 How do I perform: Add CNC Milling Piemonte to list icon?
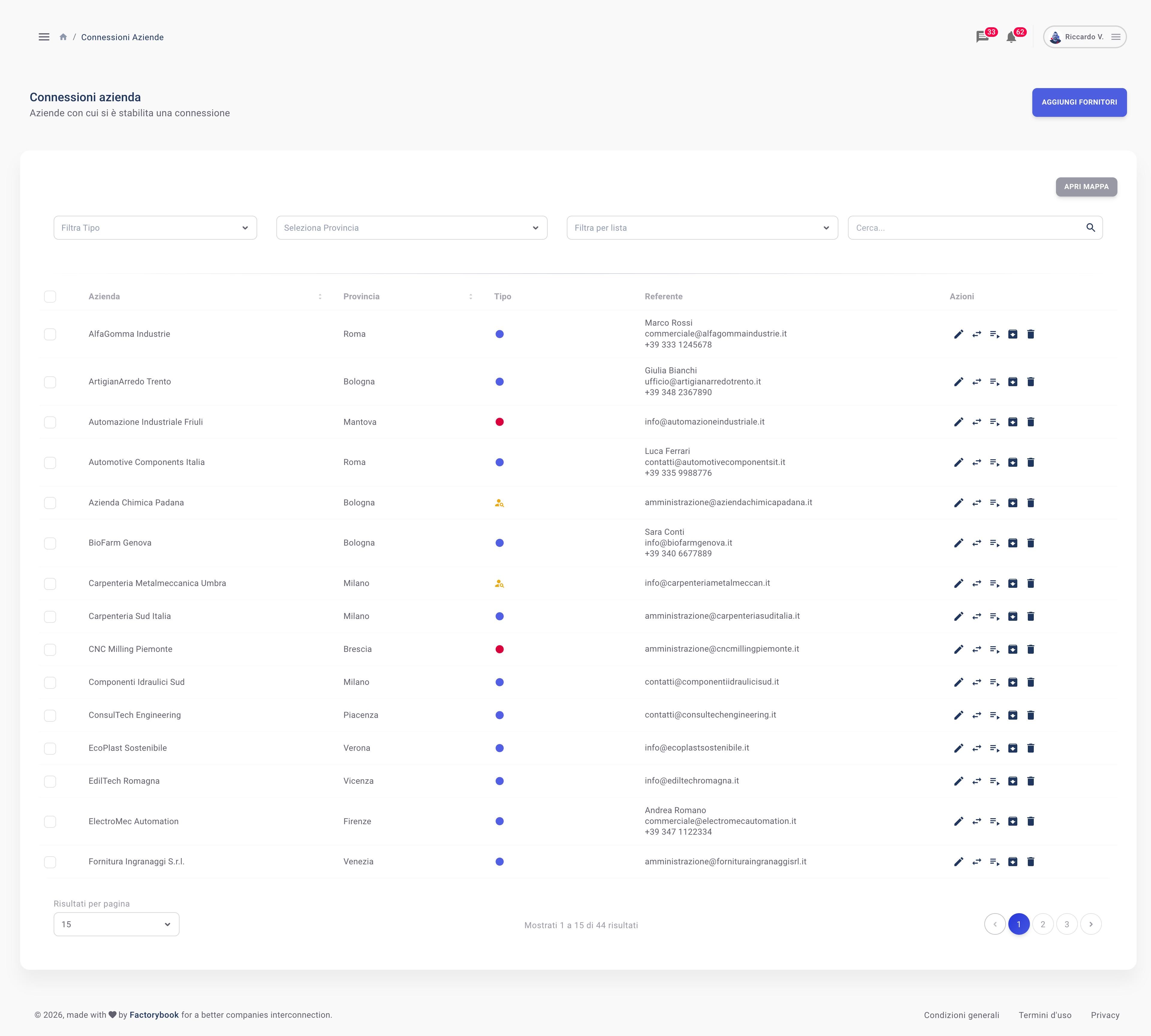click(x=994, y=650)
